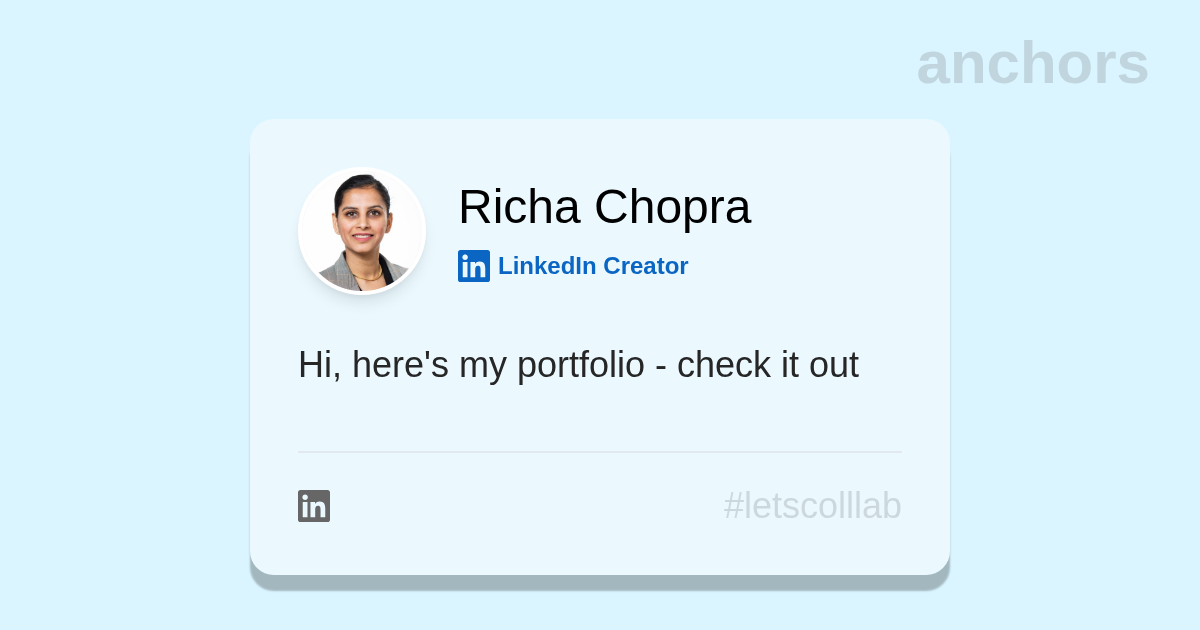Click the word LinkedIn in the badge text

547,266
